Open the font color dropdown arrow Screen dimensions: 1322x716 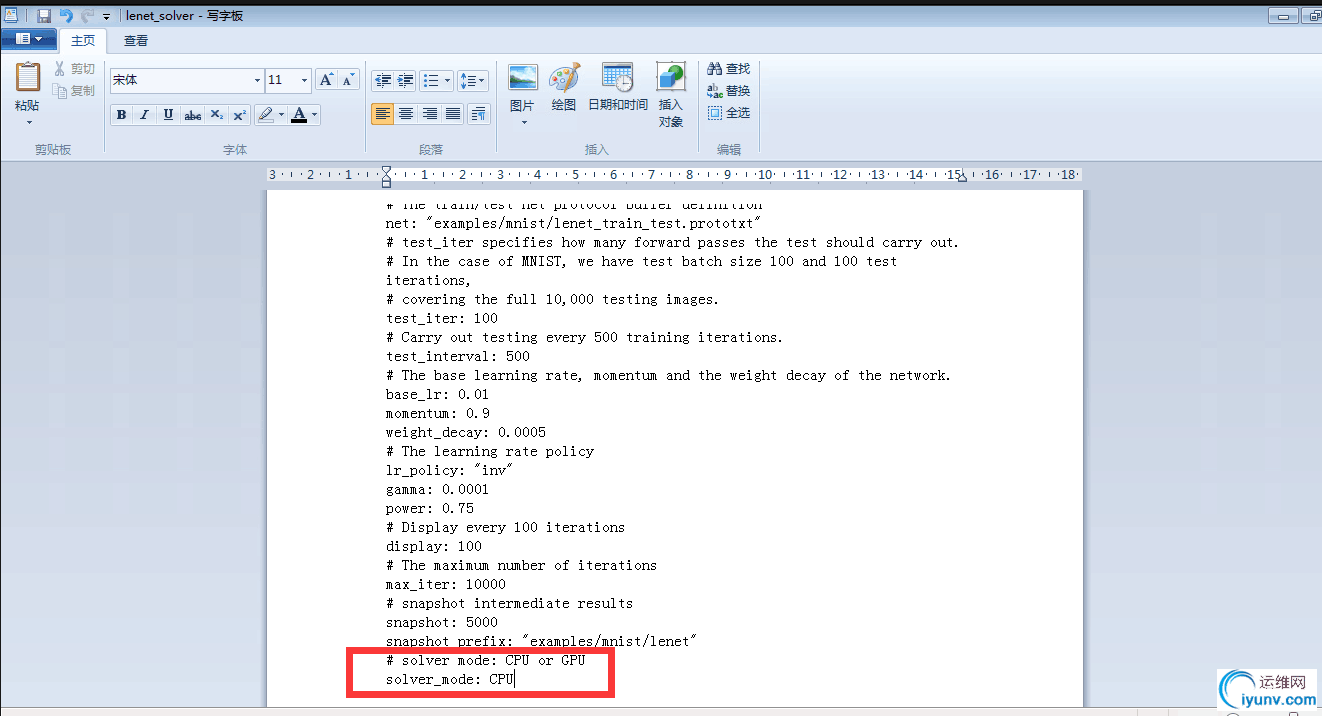[x=315, y=115]
